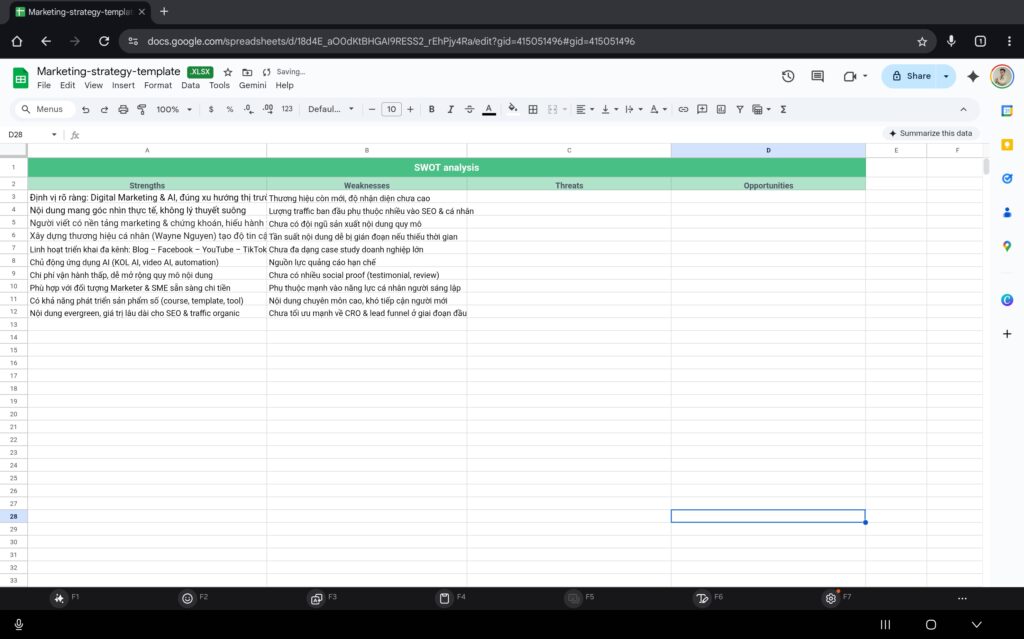Screen dimensions: 1024x639
Task: Open the zoom 100% dropdown
Action: (173, 109)
